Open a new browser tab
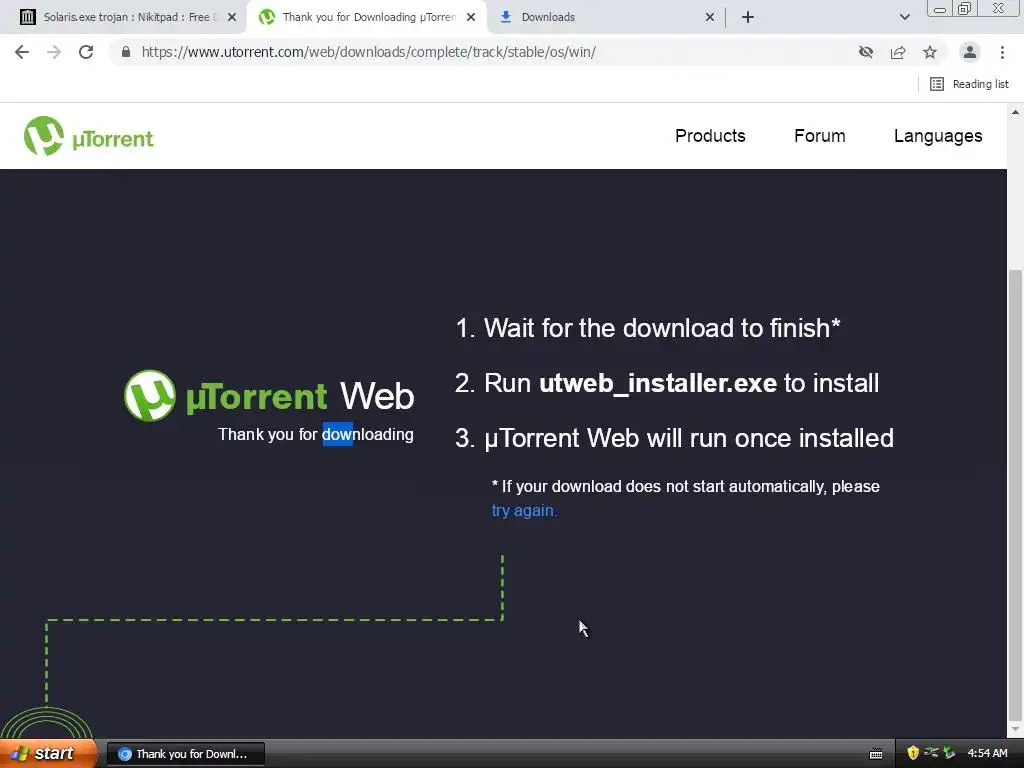This screenshot has width=1024, height=768. click(x=748, y=17)
